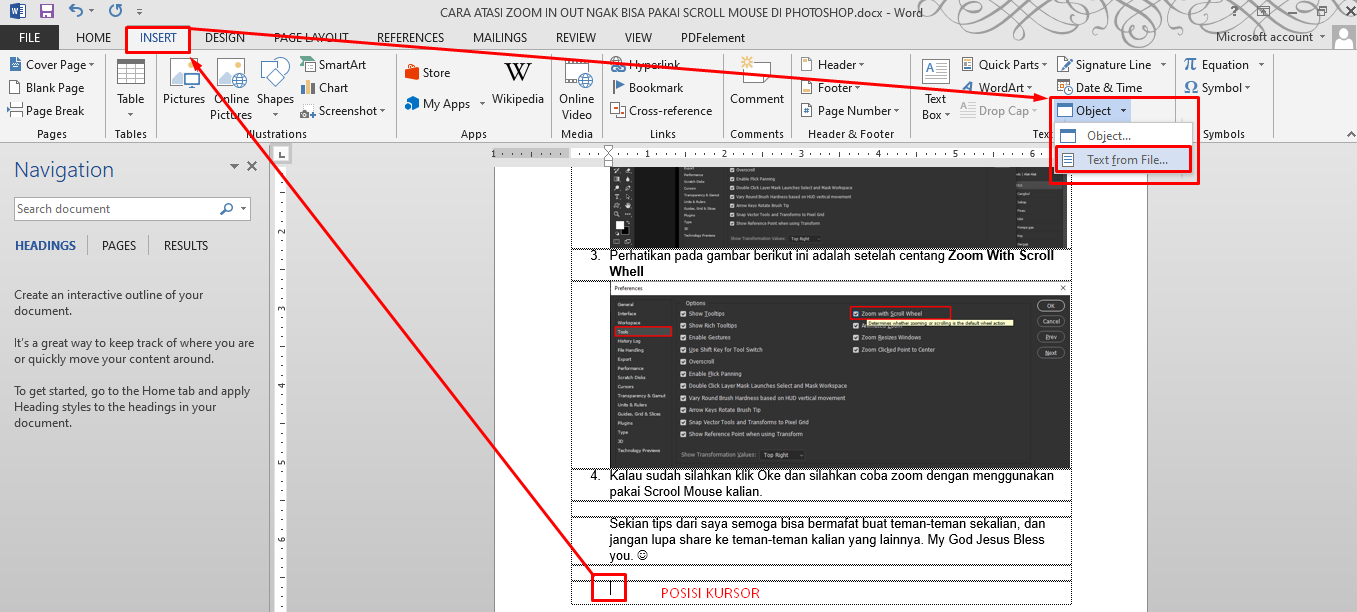Expand the Quick Parts dropdown

1044,66
